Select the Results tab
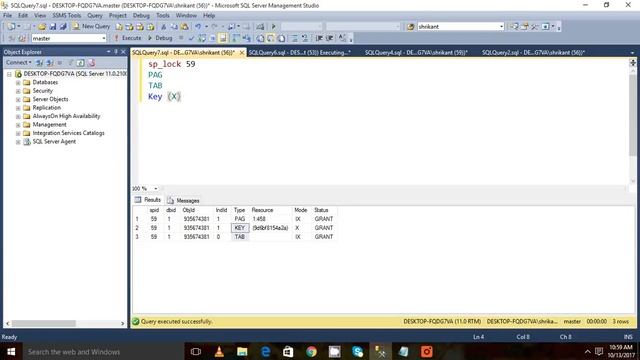 pos(148,200)
